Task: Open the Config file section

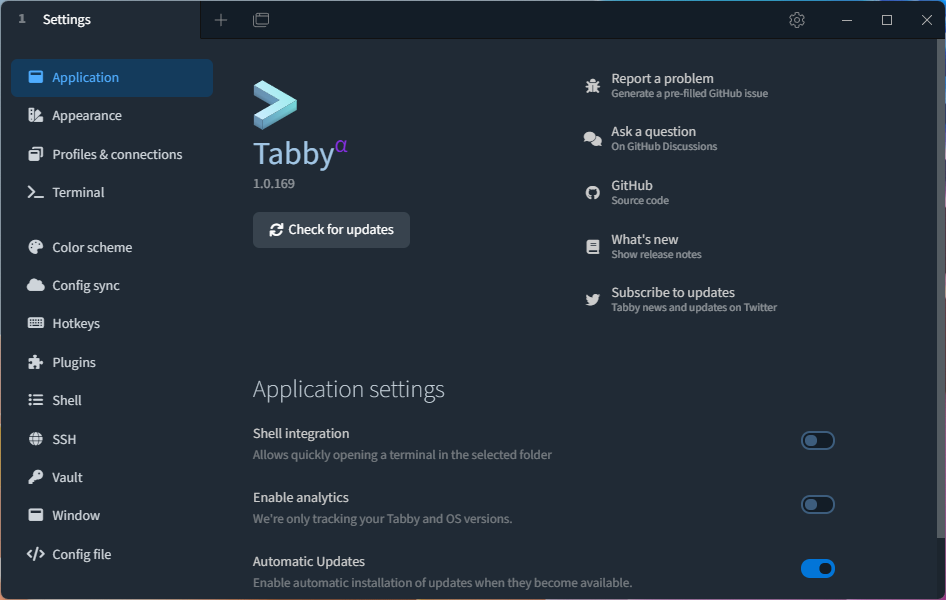Action: click(81, 555)
